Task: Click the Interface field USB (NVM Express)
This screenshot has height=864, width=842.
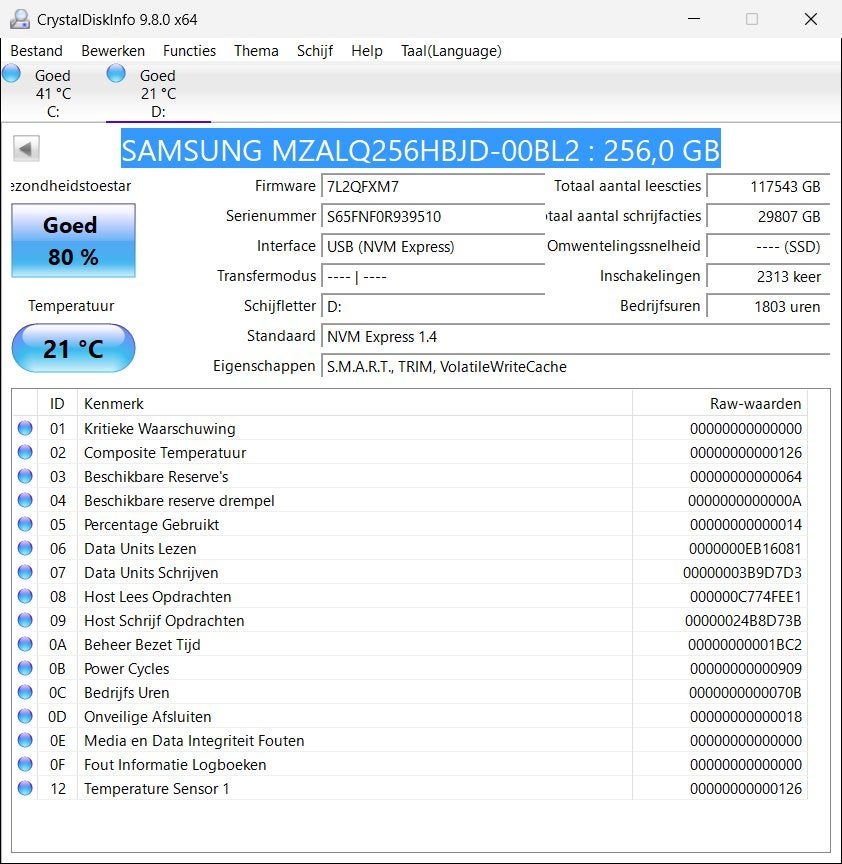Action: (433, 246)
